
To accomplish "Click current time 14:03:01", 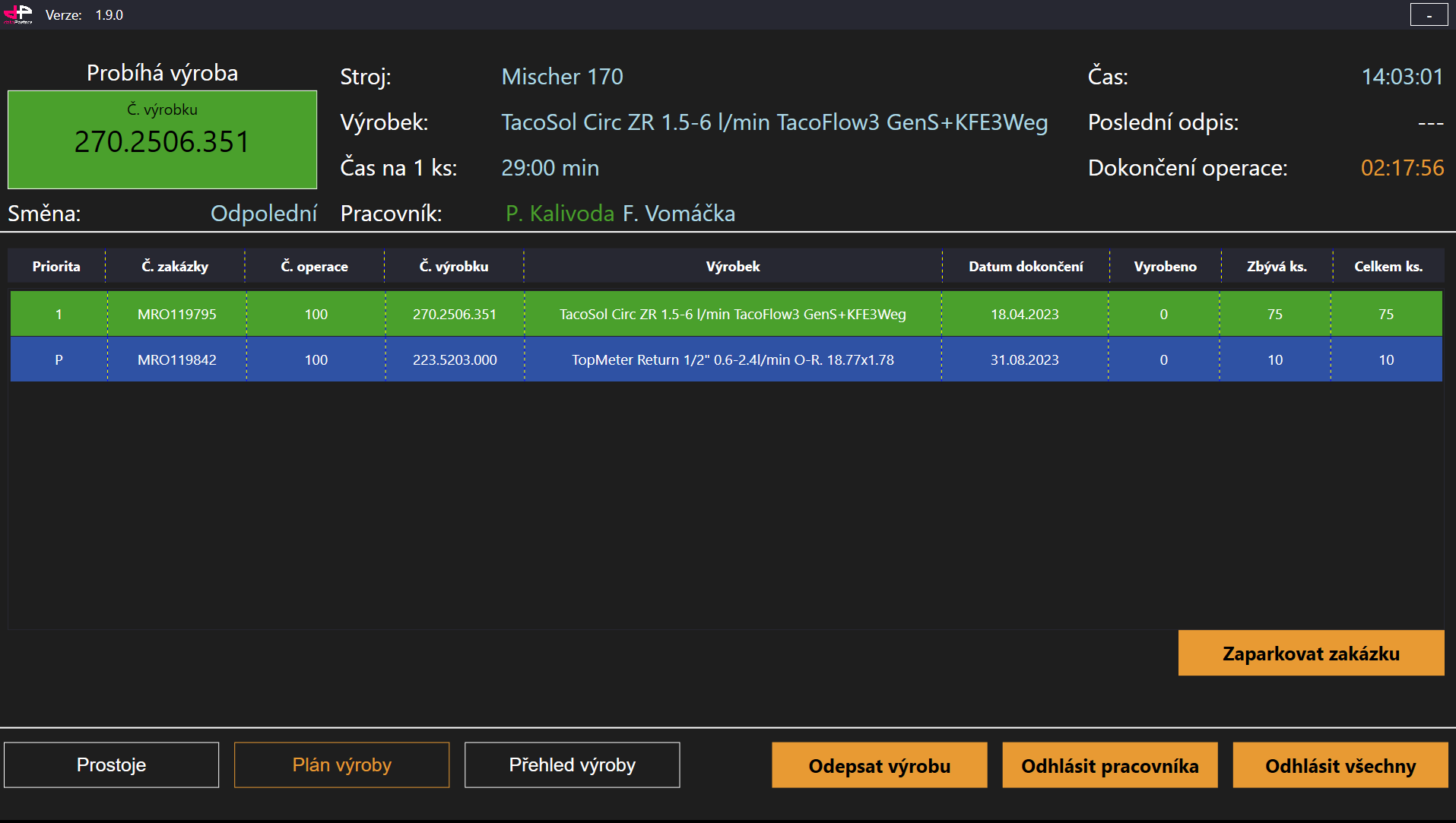I will [1402, 77].
